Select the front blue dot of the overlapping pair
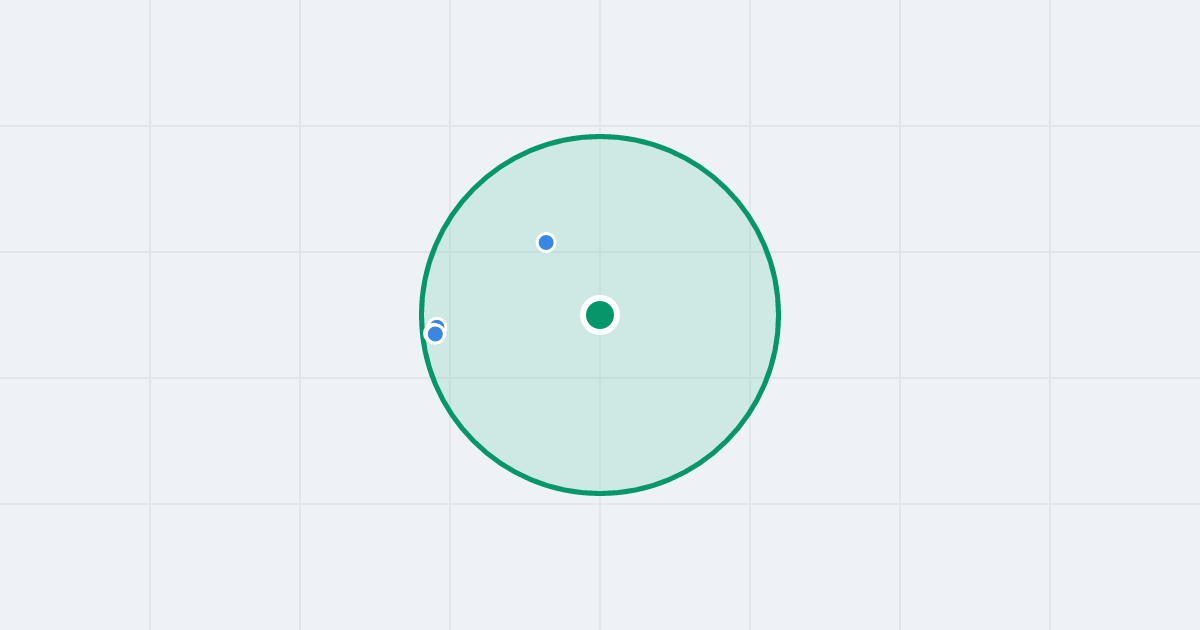The image size is (1200, 630). coord(435,334)
